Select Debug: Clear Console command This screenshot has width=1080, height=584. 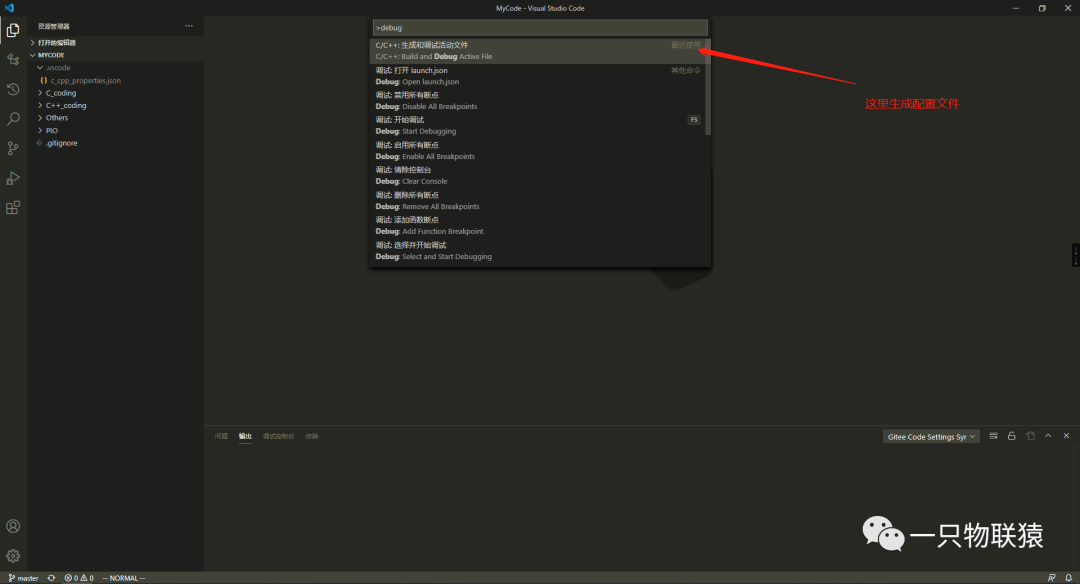coord(537,176)
